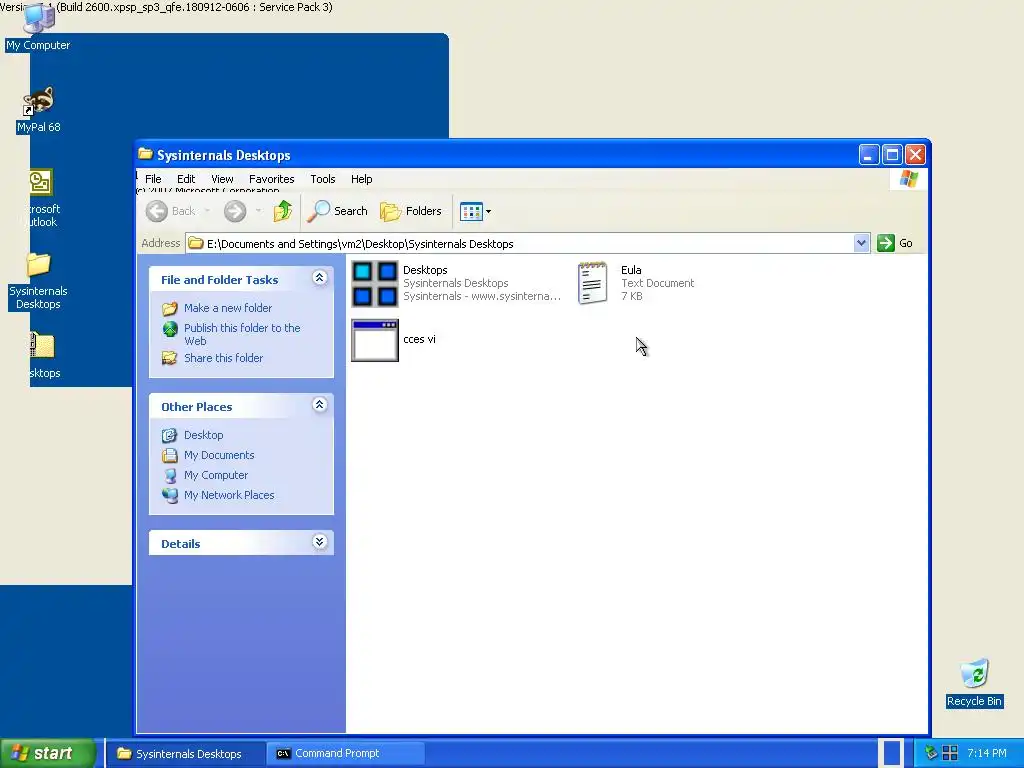Click the Make a new folder icon
Screen dimensions: 1024x768
pyautogui.click(x=170, y=308)
